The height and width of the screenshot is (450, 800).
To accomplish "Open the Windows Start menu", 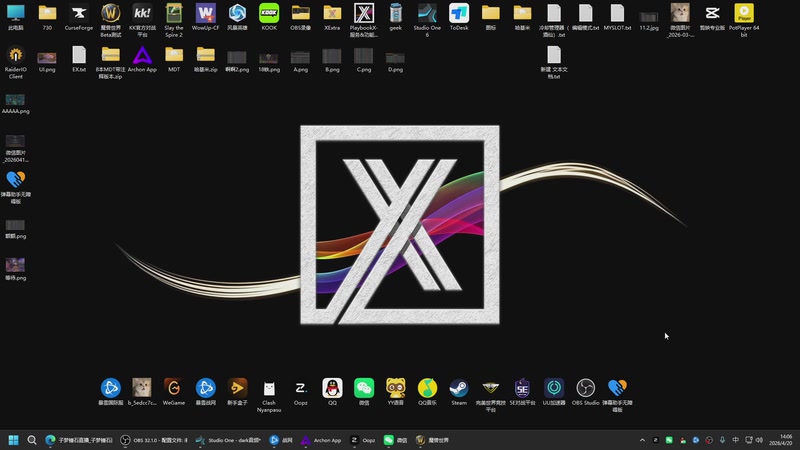I will tap(14, 440).
